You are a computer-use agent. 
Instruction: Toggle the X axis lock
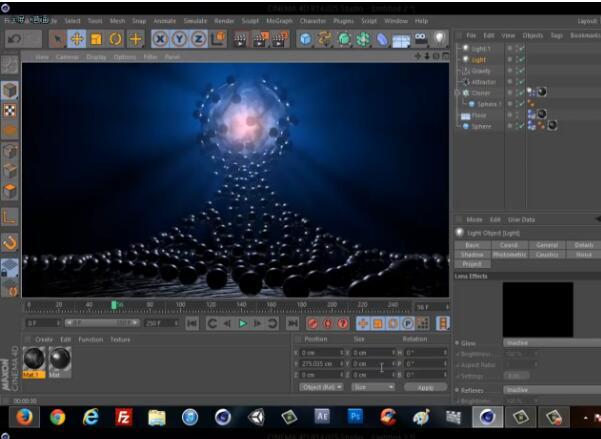pos(160,39)
